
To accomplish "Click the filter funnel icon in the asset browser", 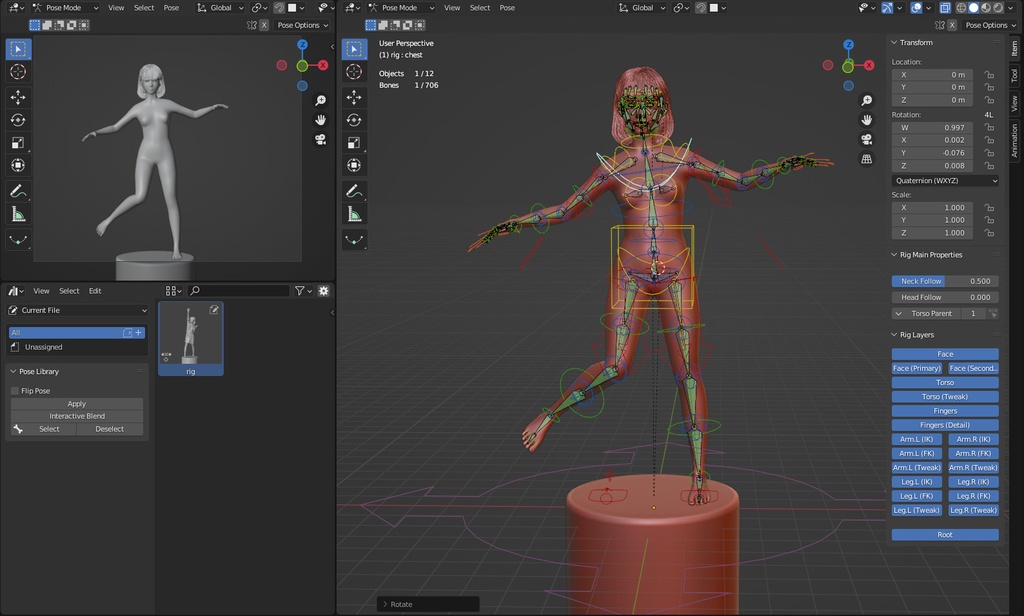I will tap(301, 290).
